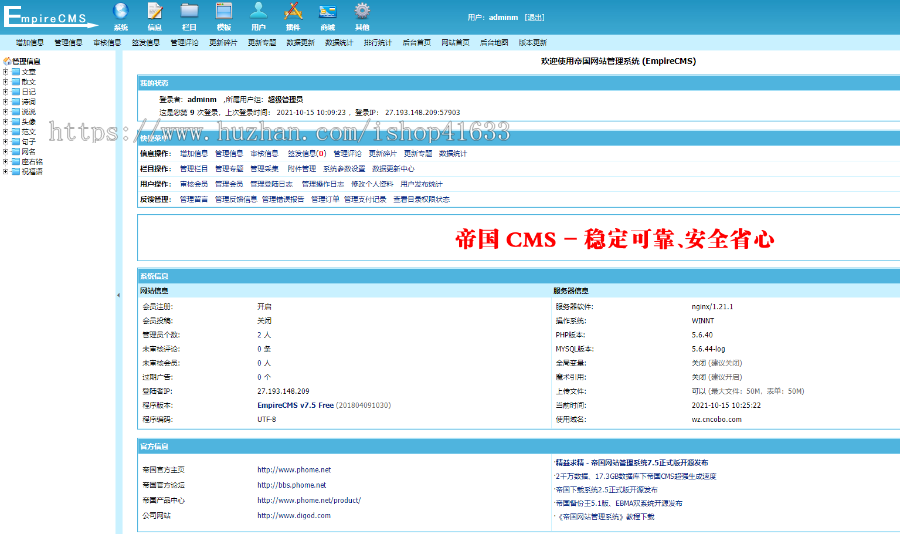The width and height of the screenshot is (900, 534).
Task: Select 数据更新 in the top submenu bar
Action: pyautogui.click(x=300, y=42)
